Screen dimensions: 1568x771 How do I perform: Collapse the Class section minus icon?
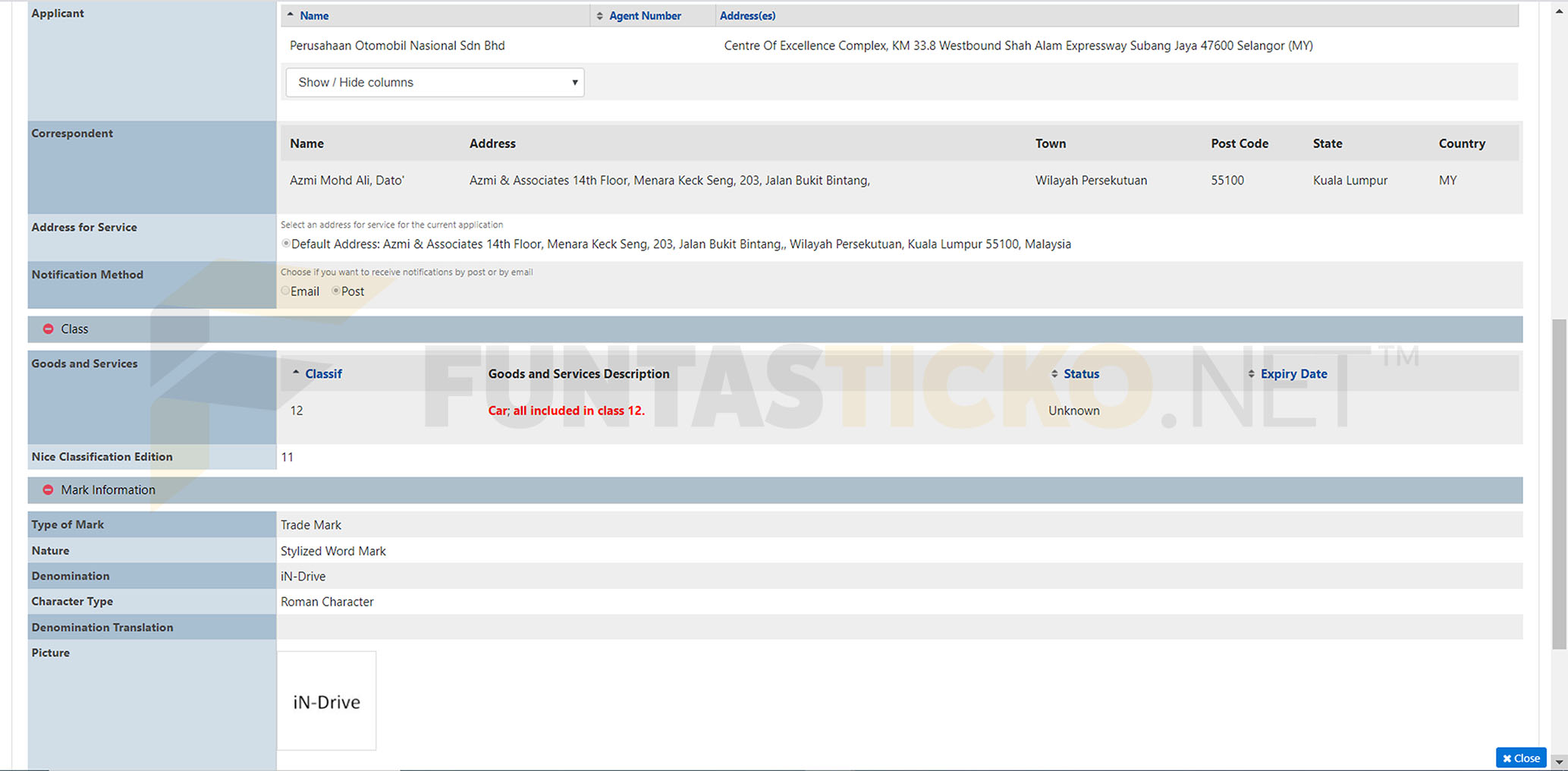coord(48,329)
